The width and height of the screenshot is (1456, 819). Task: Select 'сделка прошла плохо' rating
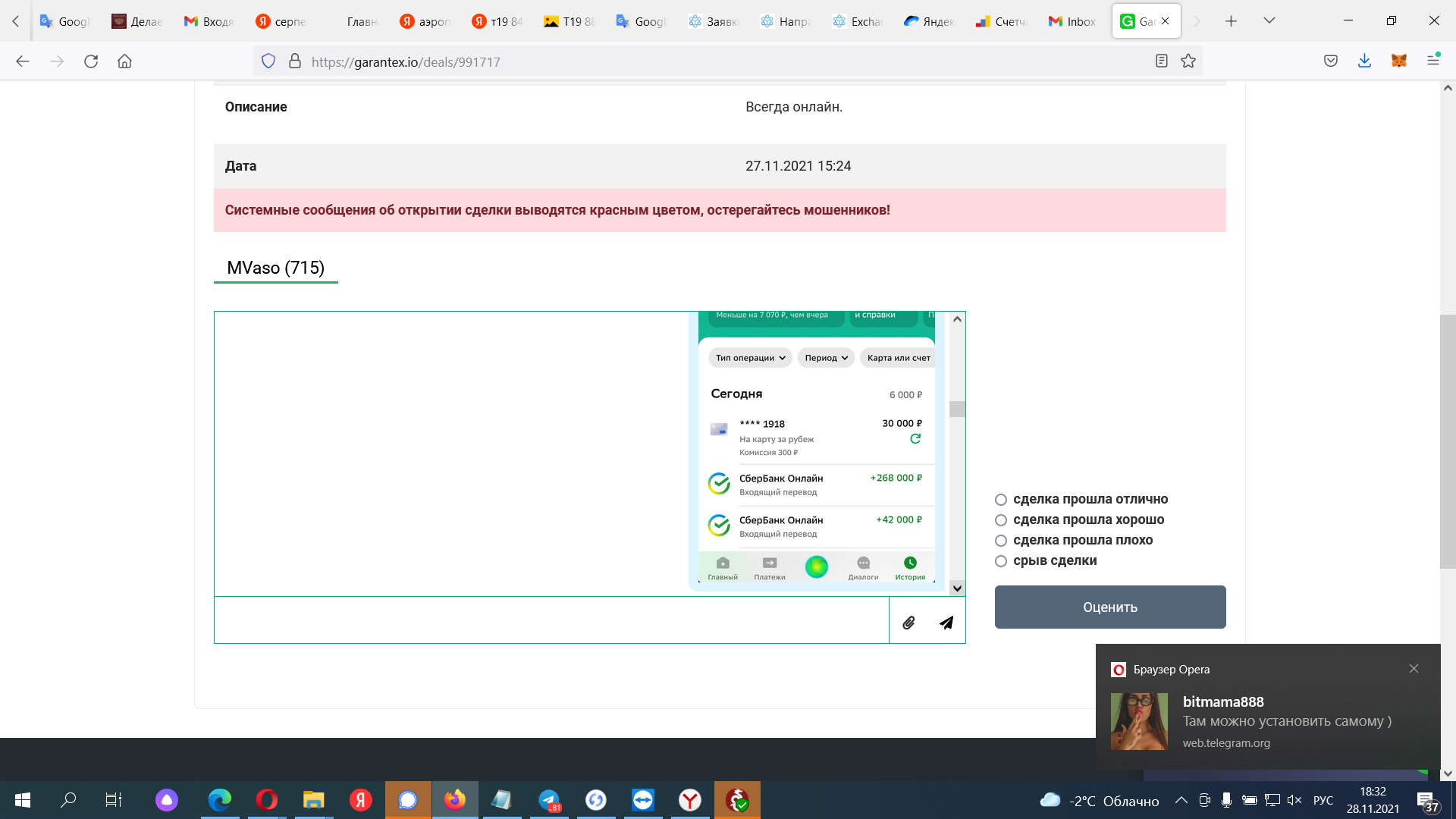(x=1001, y=541)
